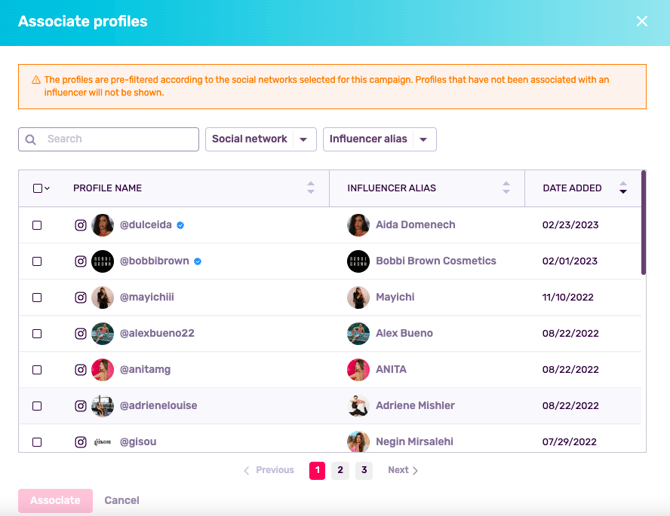Click the verified badge next to @bobbibrown
670x516 pixels.
click(198, 261)
